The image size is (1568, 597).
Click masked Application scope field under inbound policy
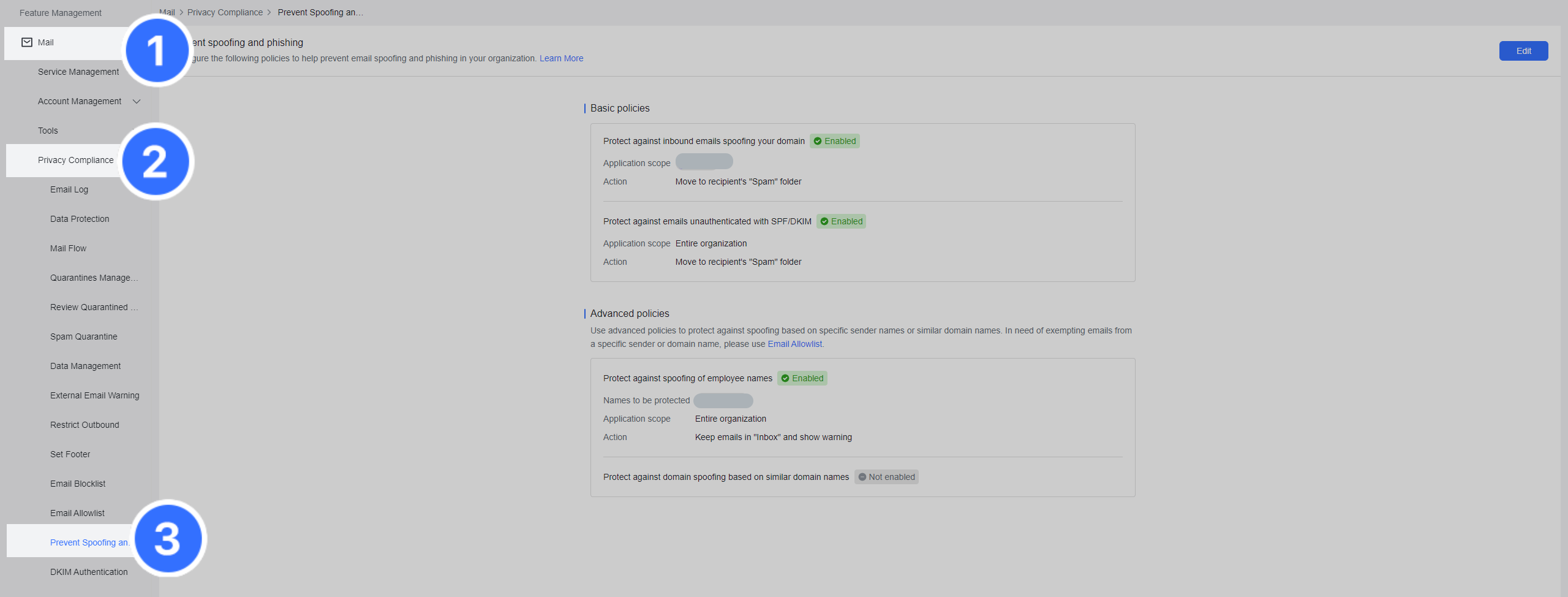[704, 161]
